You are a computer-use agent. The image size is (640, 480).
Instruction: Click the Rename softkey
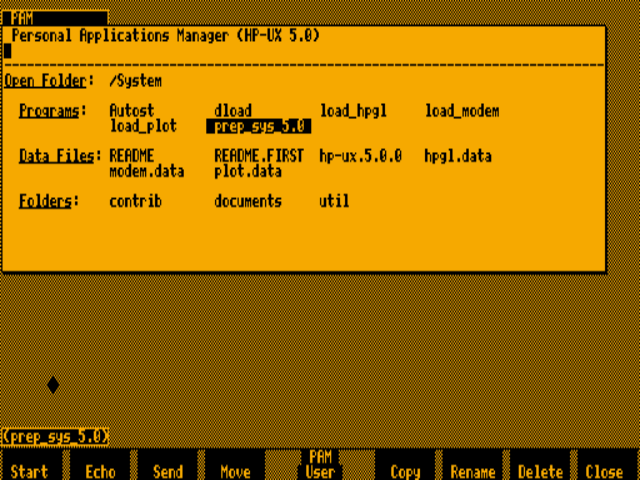click(x=473, y=465)
